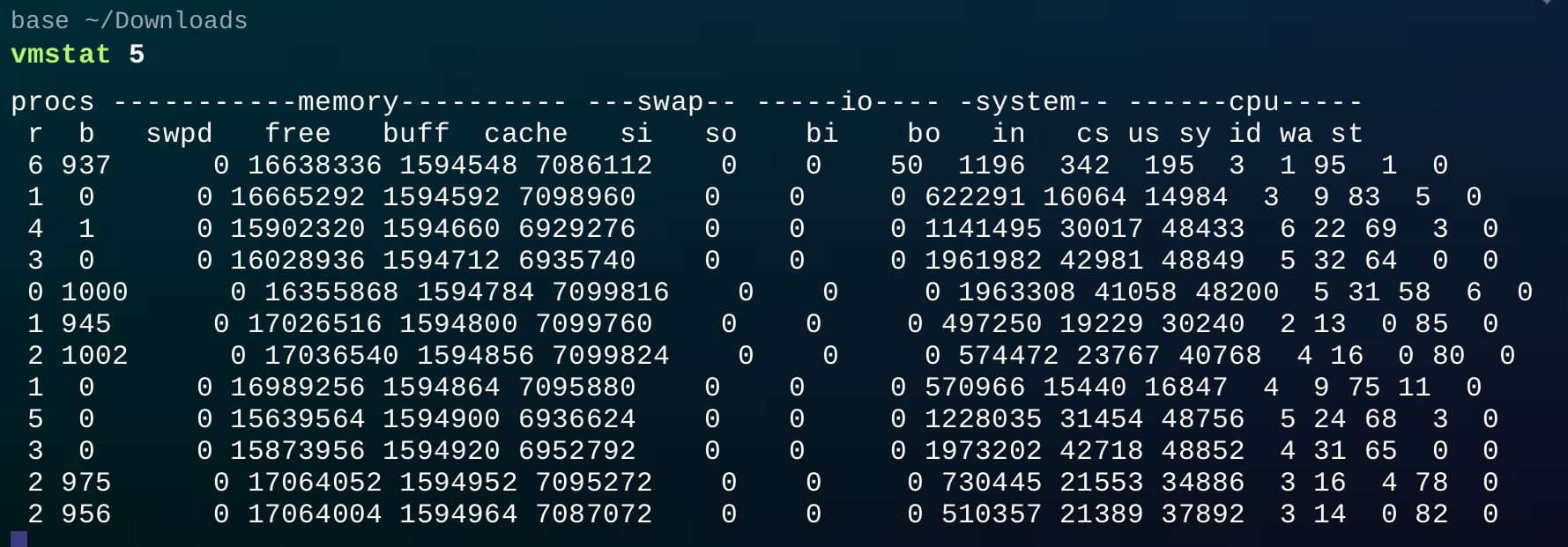Click the free memory value 17064004
This screenshot has width=1568, height=547.
click(315, 514)
